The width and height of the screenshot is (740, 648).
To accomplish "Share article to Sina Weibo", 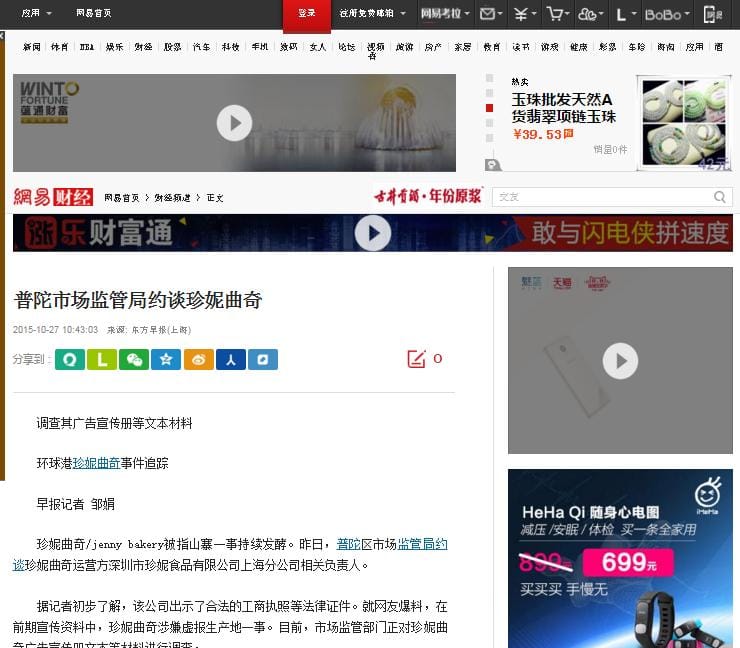I will click(x=198, y=359).
